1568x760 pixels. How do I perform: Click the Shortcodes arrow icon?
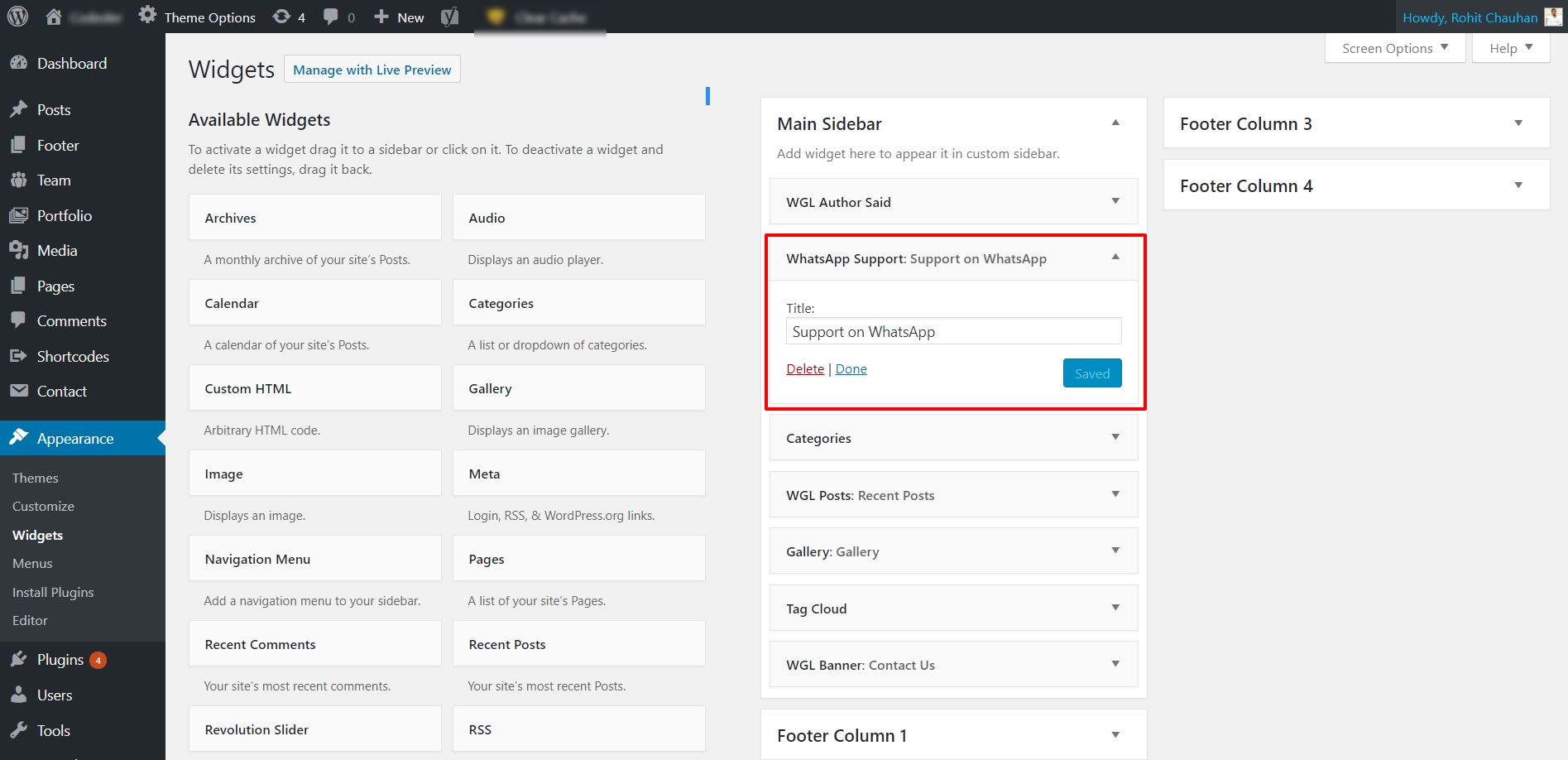pyautogui.click(x=18, y=356)
